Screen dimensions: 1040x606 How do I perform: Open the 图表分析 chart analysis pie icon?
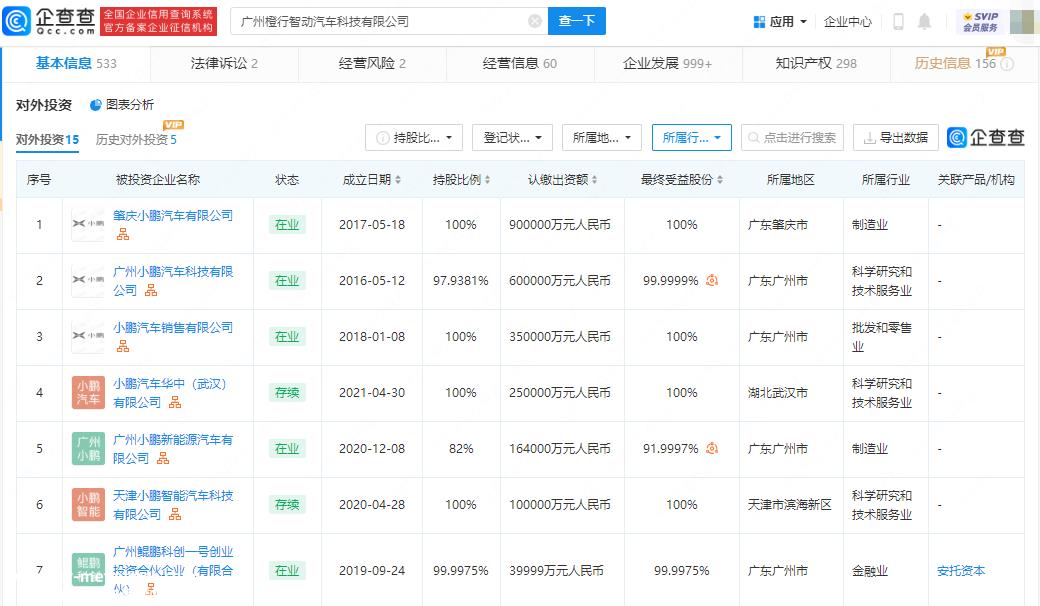pos(96,105)
